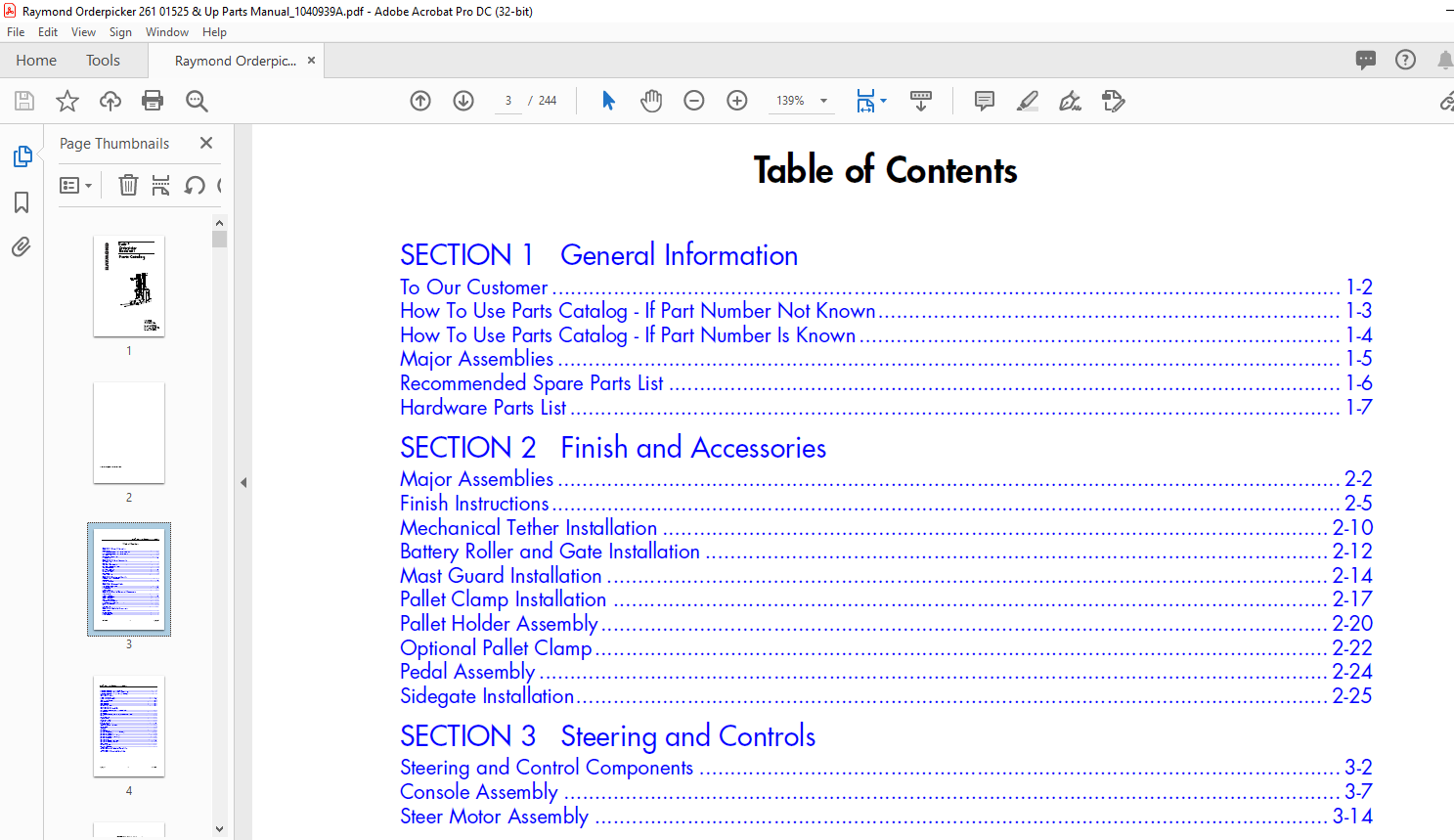Open the Page Thumbnails pane icon
Viewport: 1454px width, 840px height.
coord(22,156)
